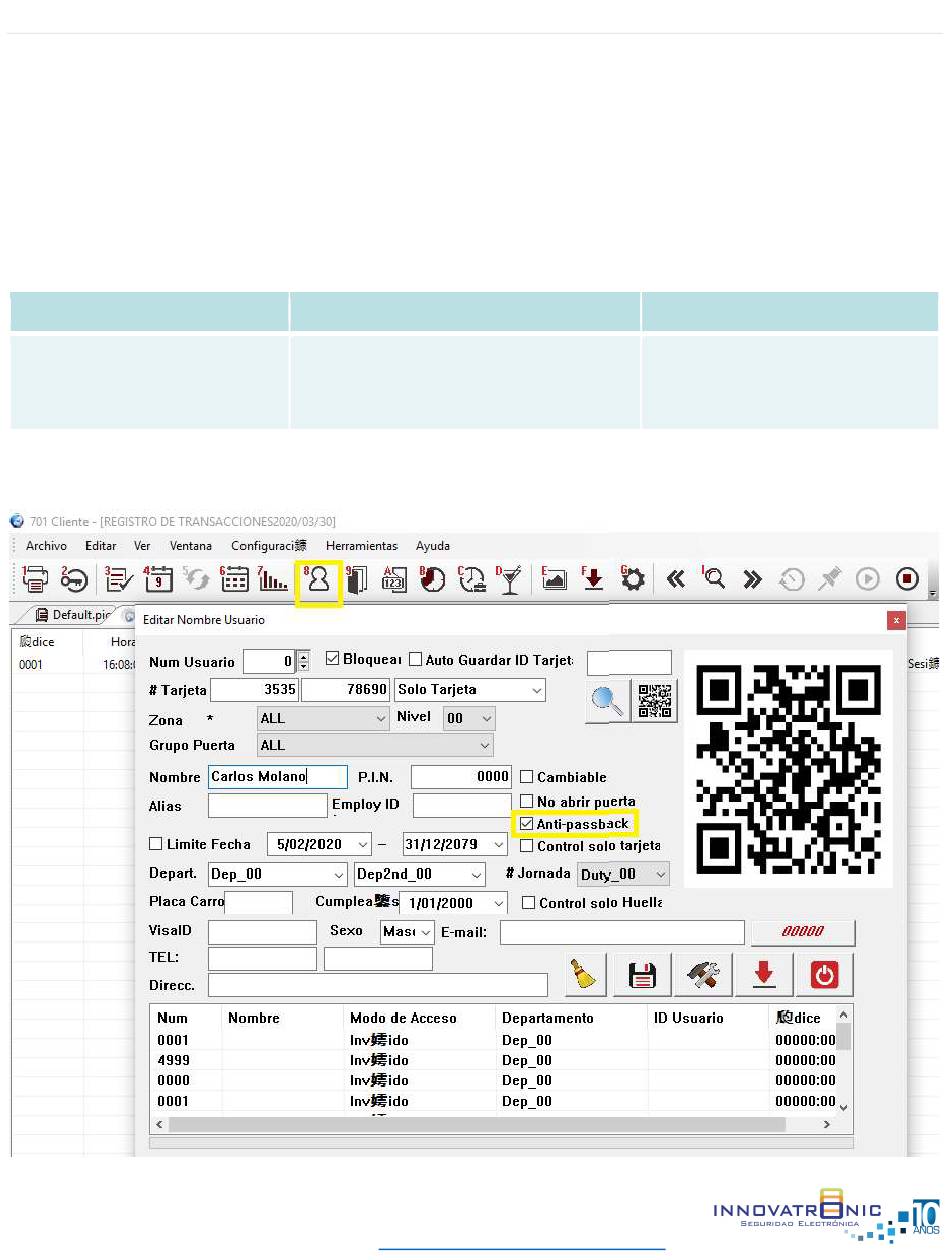Click the picture icon labeled E
950x1260 pixels.
click(x=554, y=580)
